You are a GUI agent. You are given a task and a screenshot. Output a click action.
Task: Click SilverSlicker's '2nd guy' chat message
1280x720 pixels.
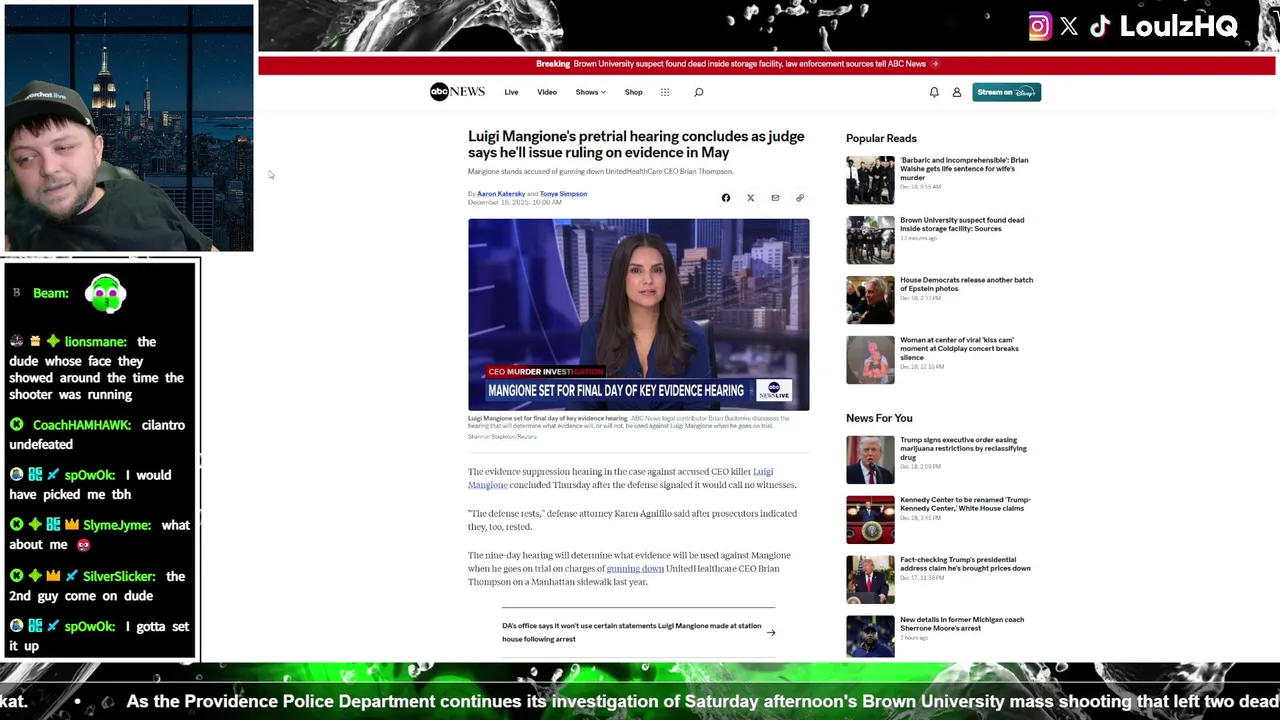coord(97,586)
